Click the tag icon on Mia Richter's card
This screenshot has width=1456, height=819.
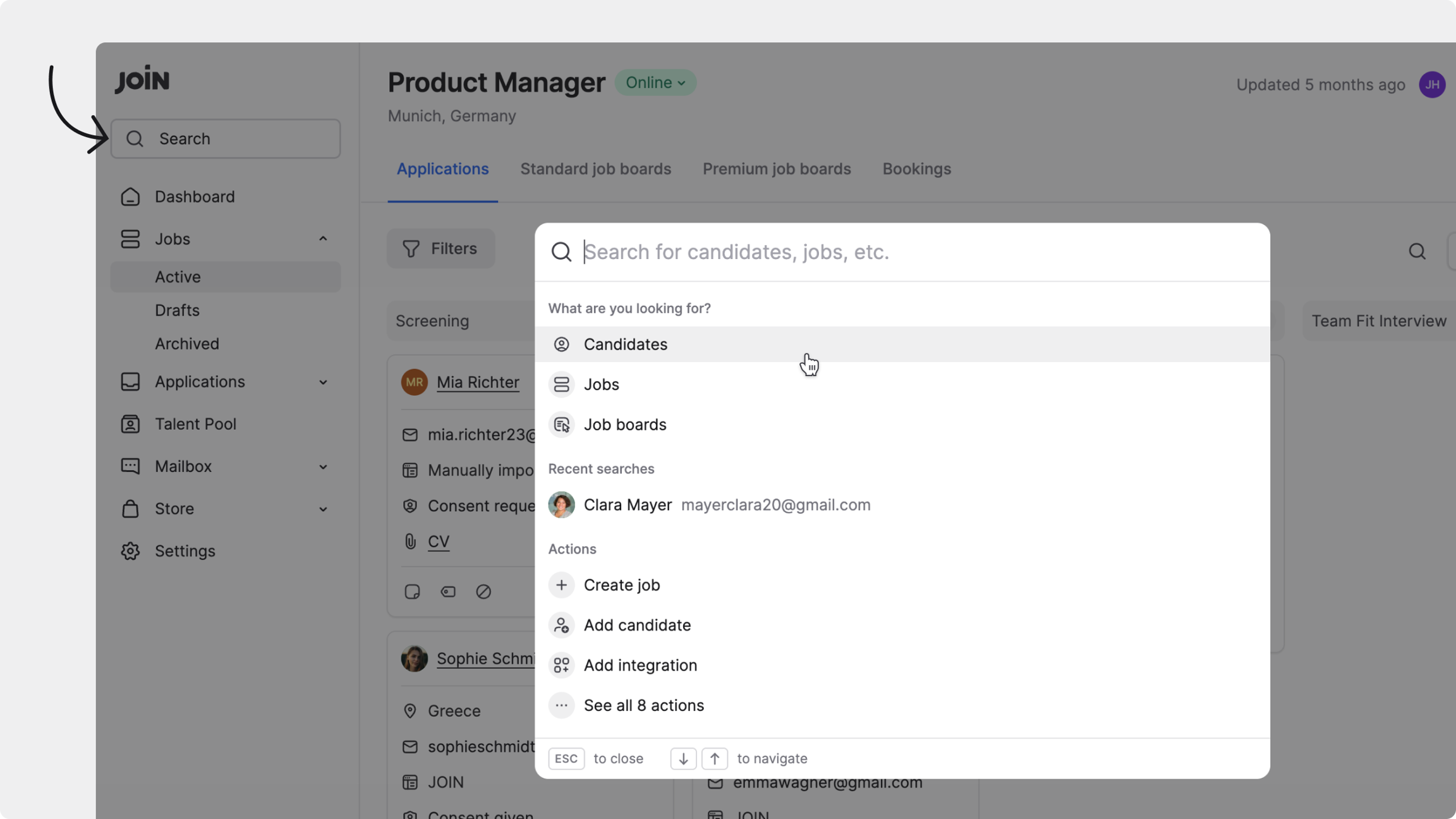tap(448, 591)
